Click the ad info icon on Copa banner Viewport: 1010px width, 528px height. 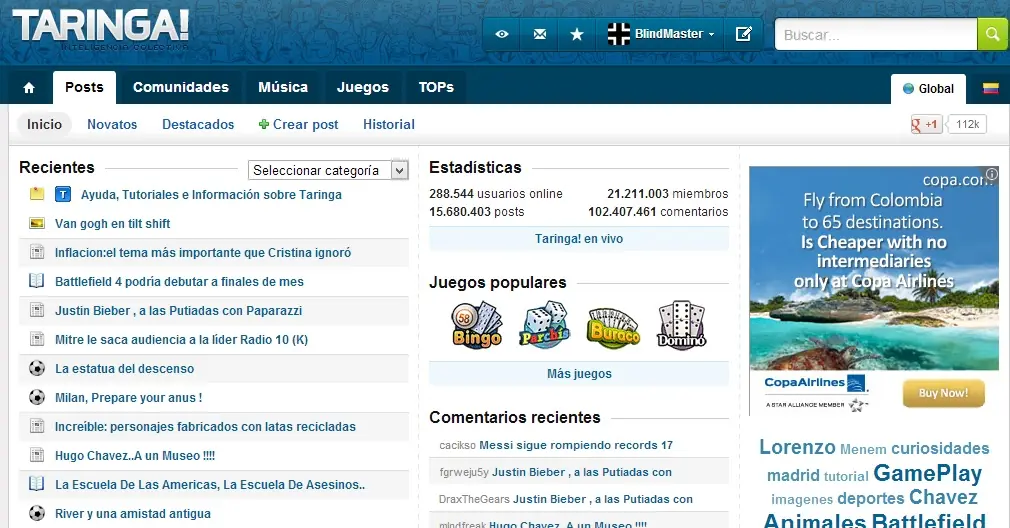[992, 173]
